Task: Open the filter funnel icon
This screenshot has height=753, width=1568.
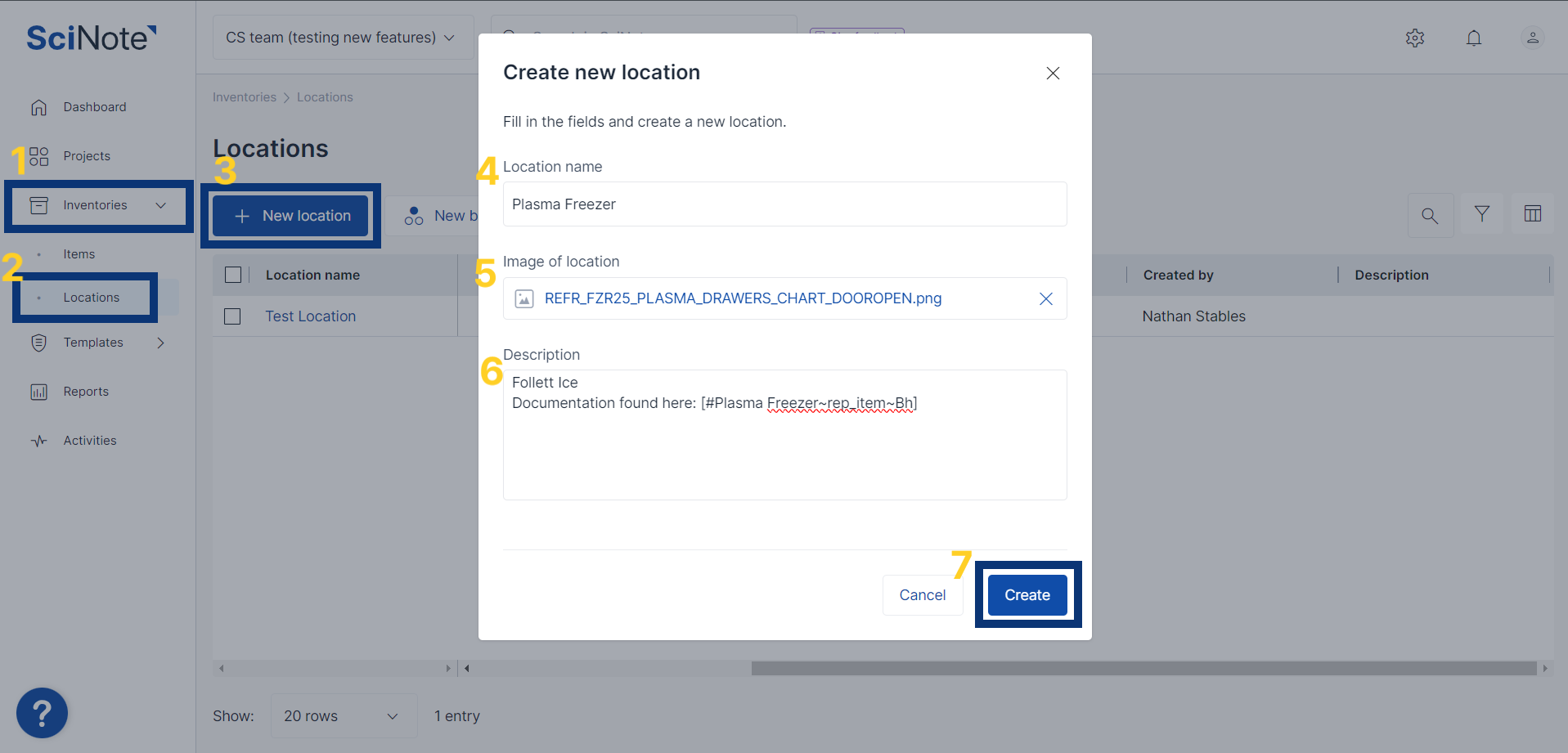Action: pos(1481,214)
